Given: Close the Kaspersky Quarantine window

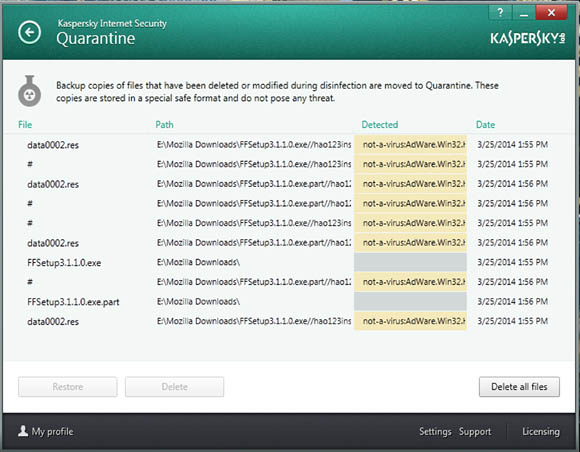Looking at the screenshot, I should 551,13.
